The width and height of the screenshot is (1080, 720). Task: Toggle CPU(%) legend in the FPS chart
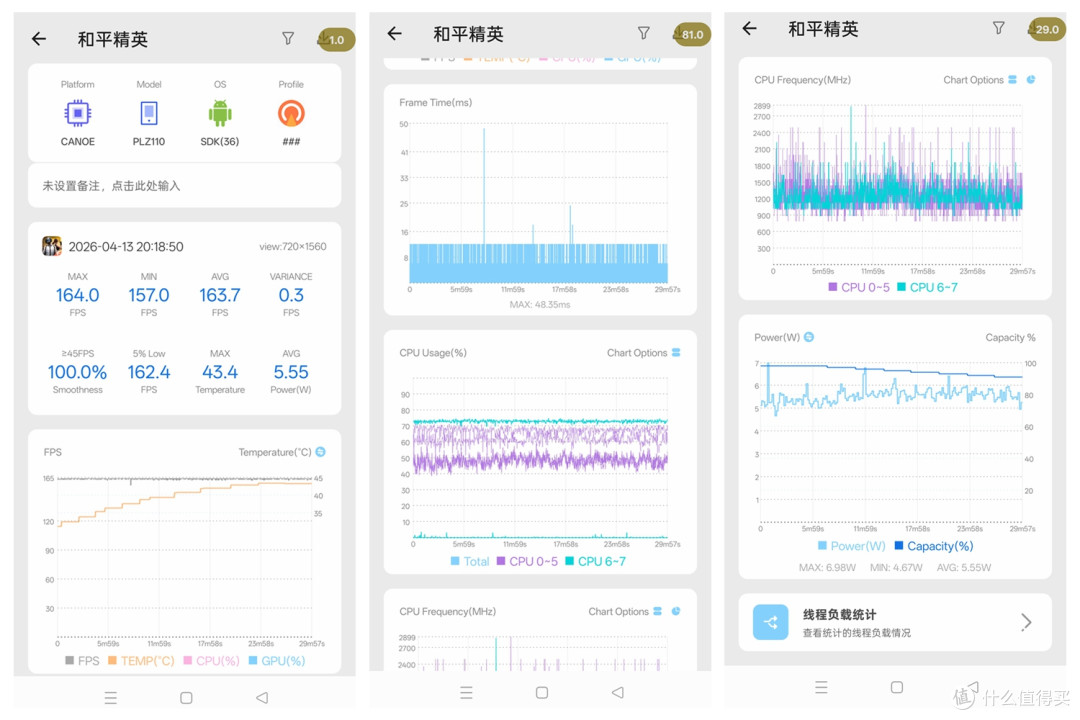pyautogui.click(x=211, y=661)
